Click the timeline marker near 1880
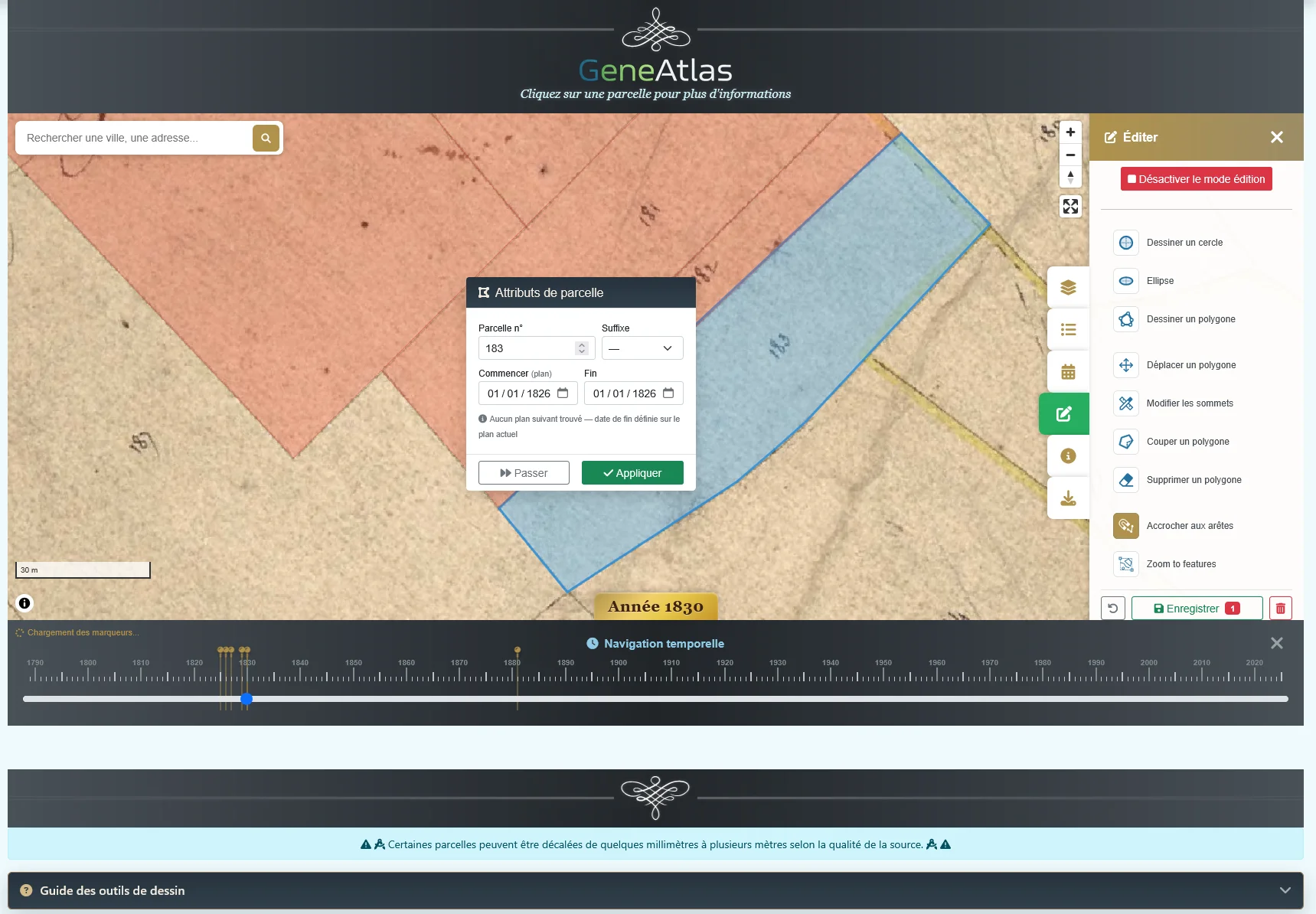Screen dimensions: 1316x914 pos(518,651)
